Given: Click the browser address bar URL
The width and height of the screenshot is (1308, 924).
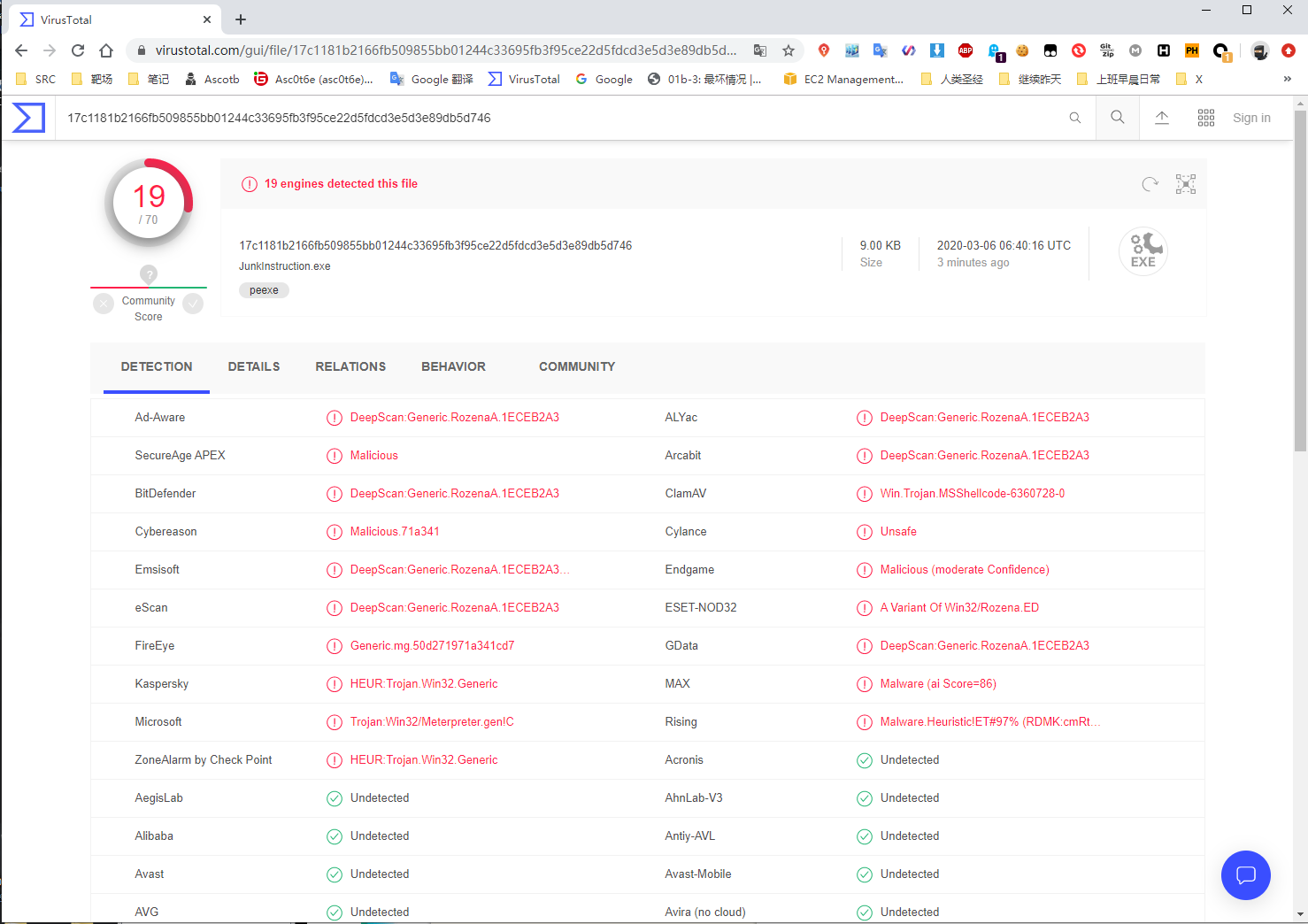Looking at the screenshot, I should 446,50.
